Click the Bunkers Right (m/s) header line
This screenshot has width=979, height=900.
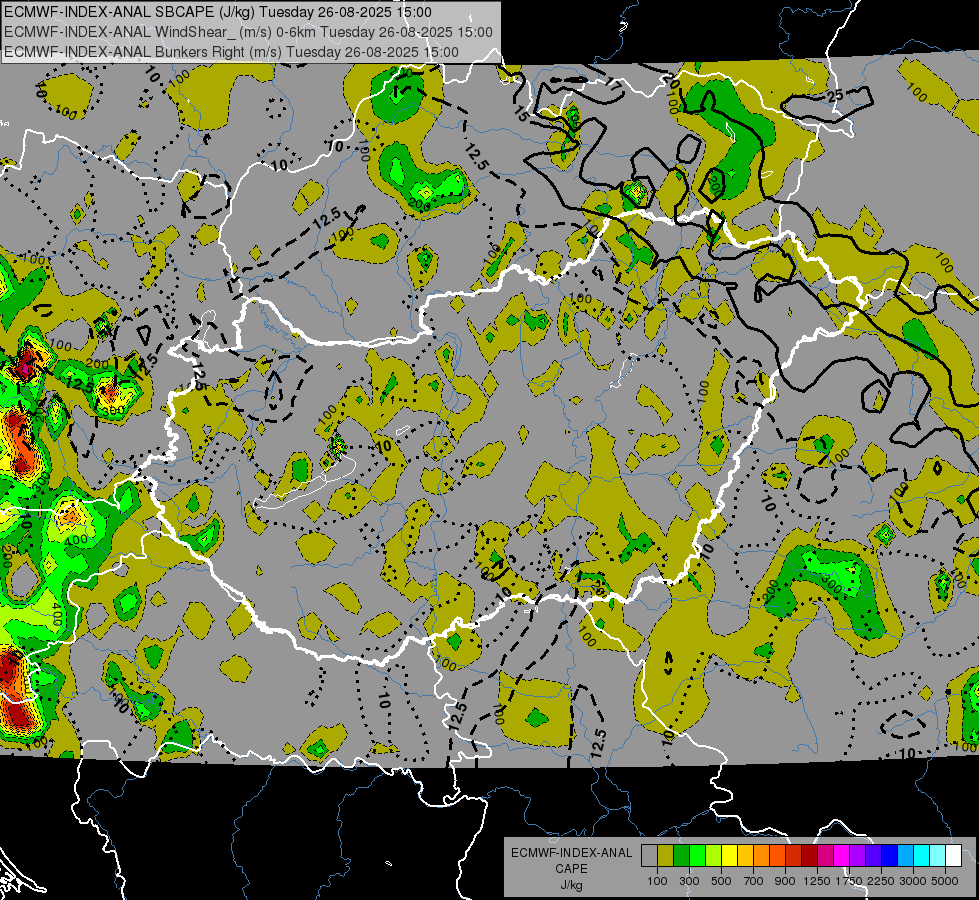(x=231, y=52)
